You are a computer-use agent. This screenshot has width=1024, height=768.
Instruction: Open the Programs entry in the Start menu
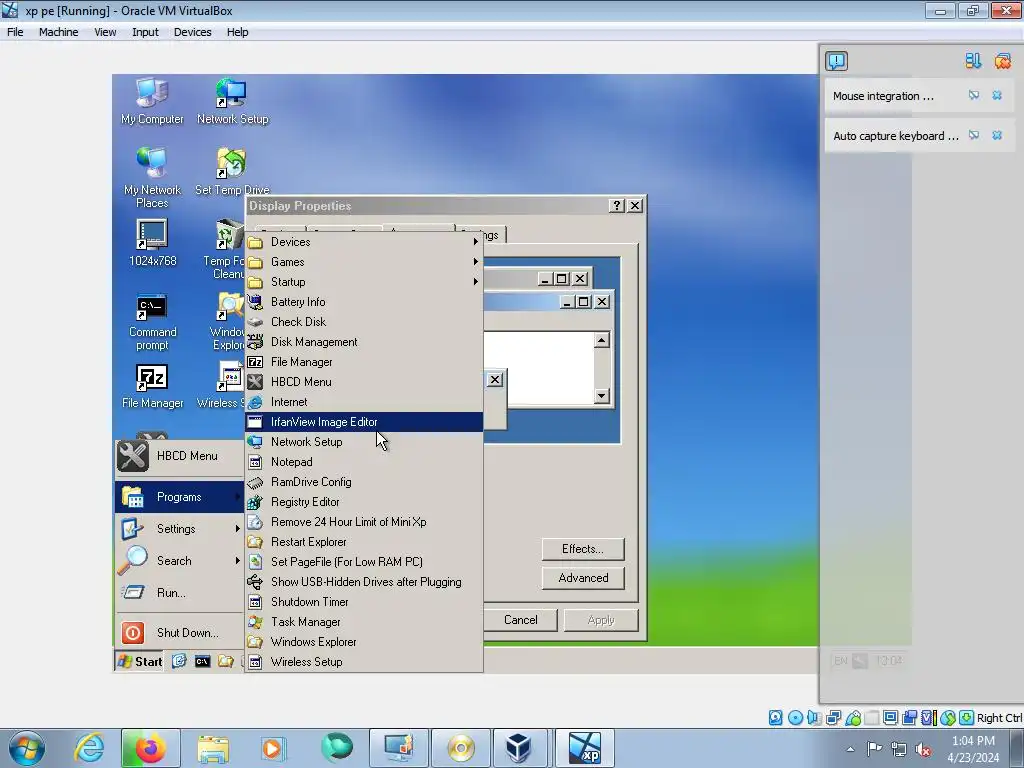pos(180,497)
